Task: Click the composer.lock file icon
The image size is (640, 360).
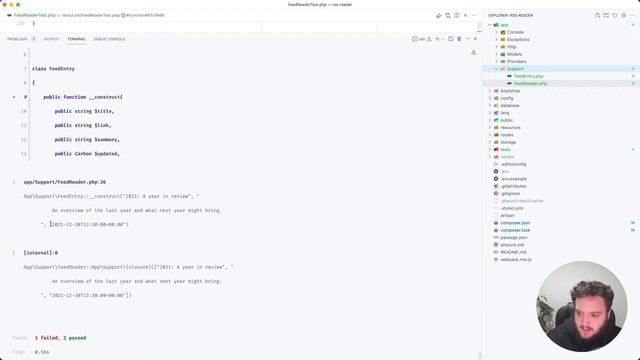Action: coord(496,230)
